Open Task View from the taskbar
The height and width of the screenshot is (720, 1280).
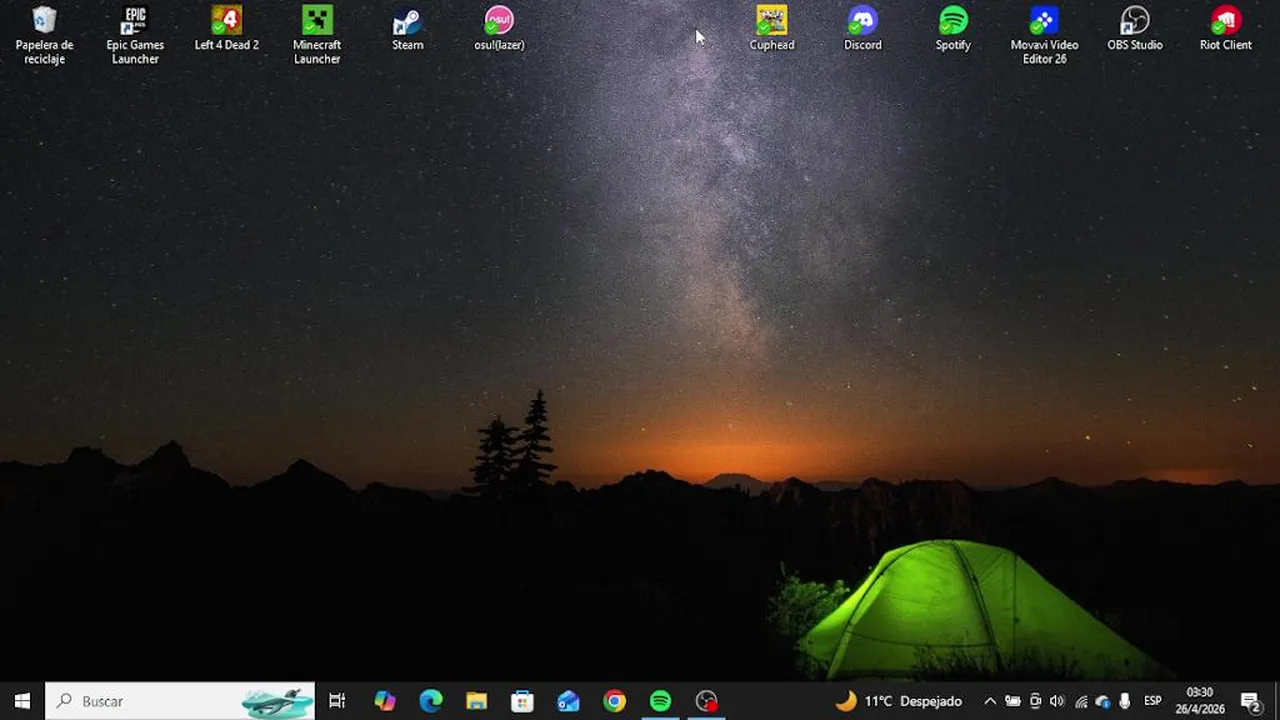pyautogui.click(x=337, y=701)
